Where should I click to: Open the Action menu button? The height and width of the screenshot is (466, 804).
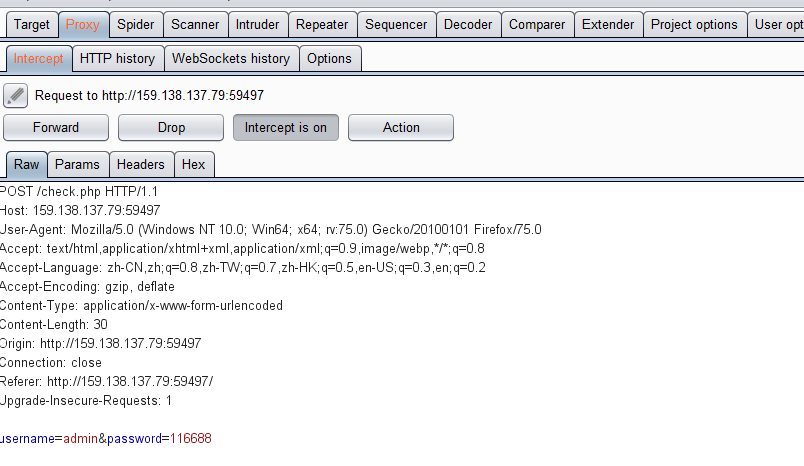coord(401,128)
